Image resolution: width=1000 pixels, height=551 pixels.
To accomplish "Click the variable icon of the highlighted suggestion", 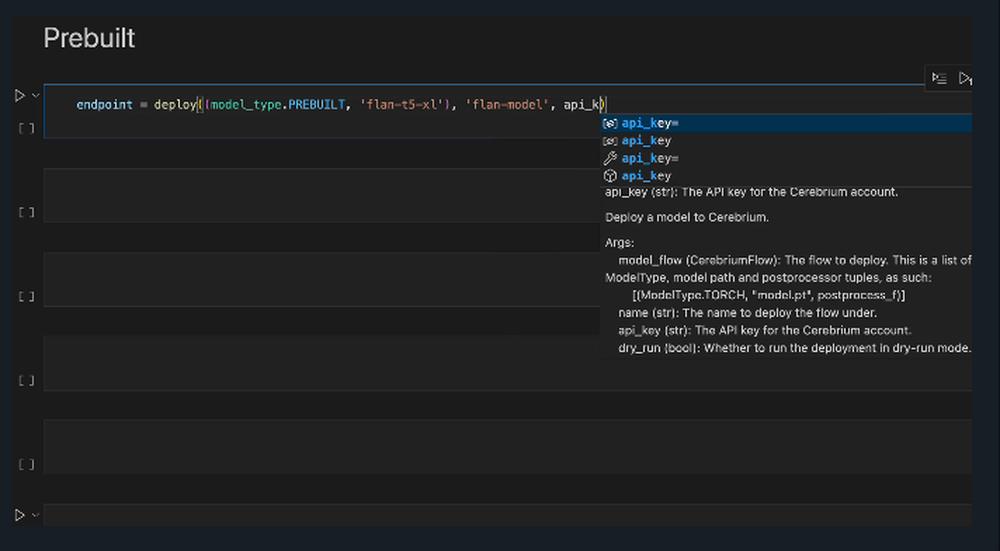I will (610, 123).
